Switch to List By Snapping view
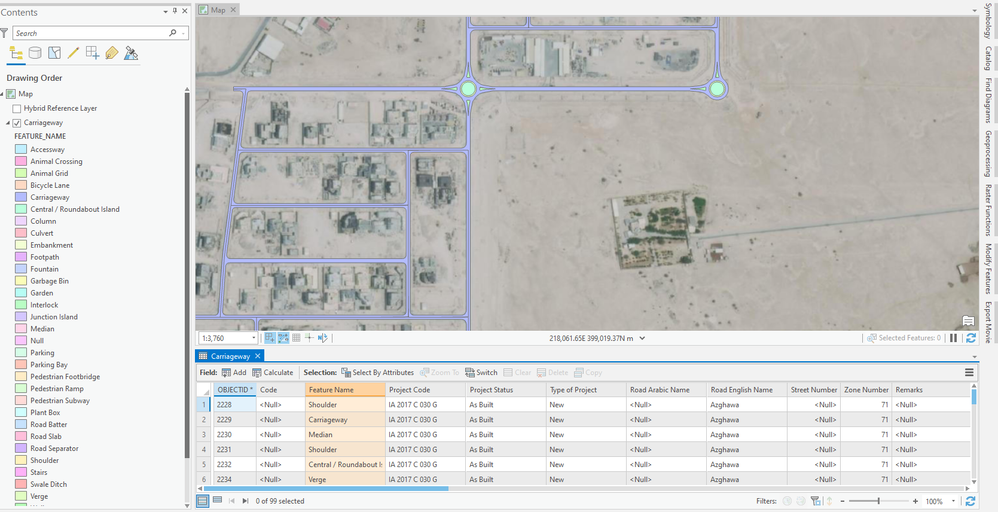The width and height of the screenshot is (998, 512). (x=92, y=53)
